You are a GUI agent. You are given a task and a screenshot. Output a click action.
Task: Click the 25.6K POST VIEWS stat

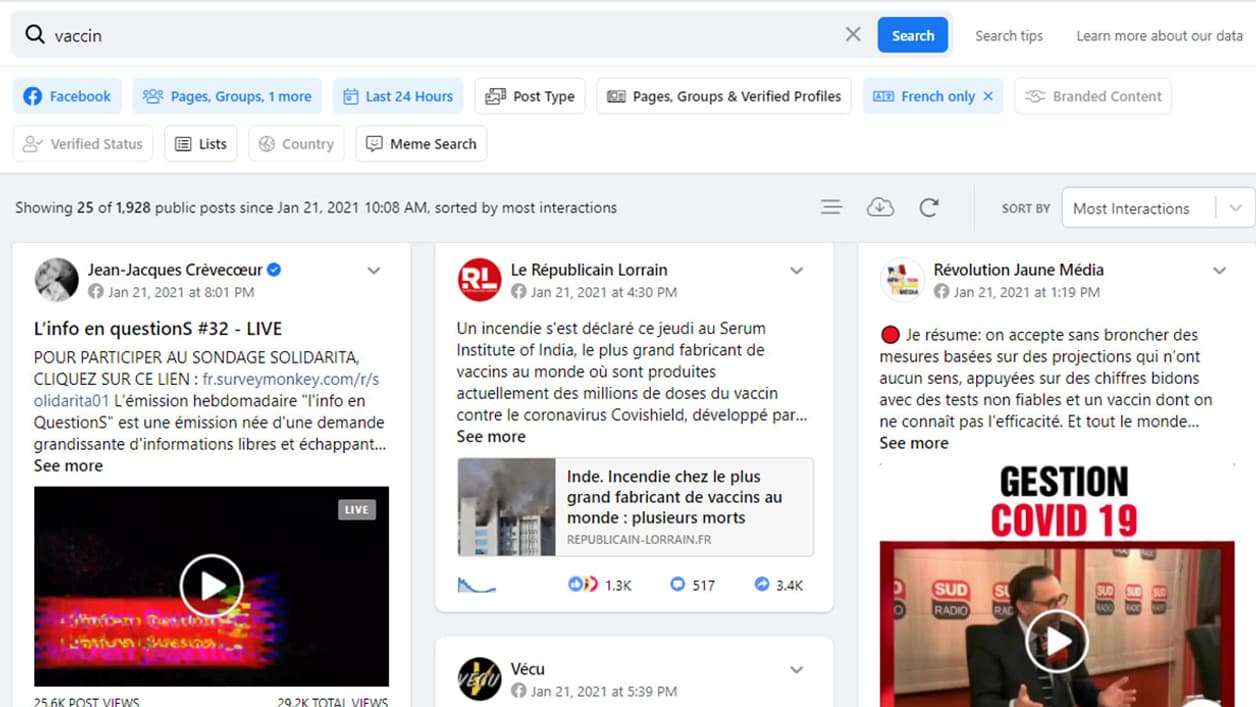point(87,700)
